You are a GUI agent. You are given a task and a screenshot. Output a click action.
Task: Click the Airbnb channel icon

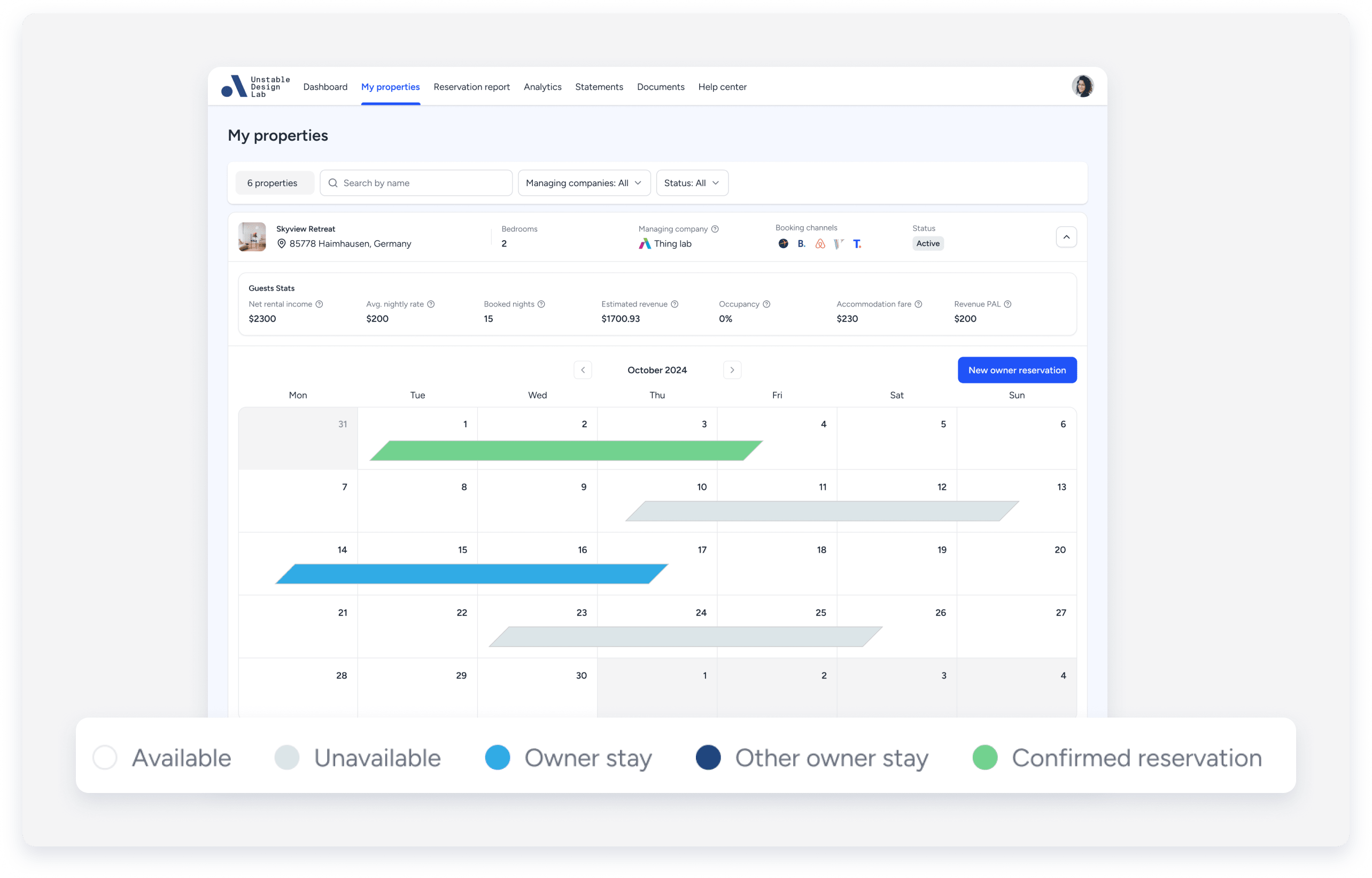tap(820, 243)
